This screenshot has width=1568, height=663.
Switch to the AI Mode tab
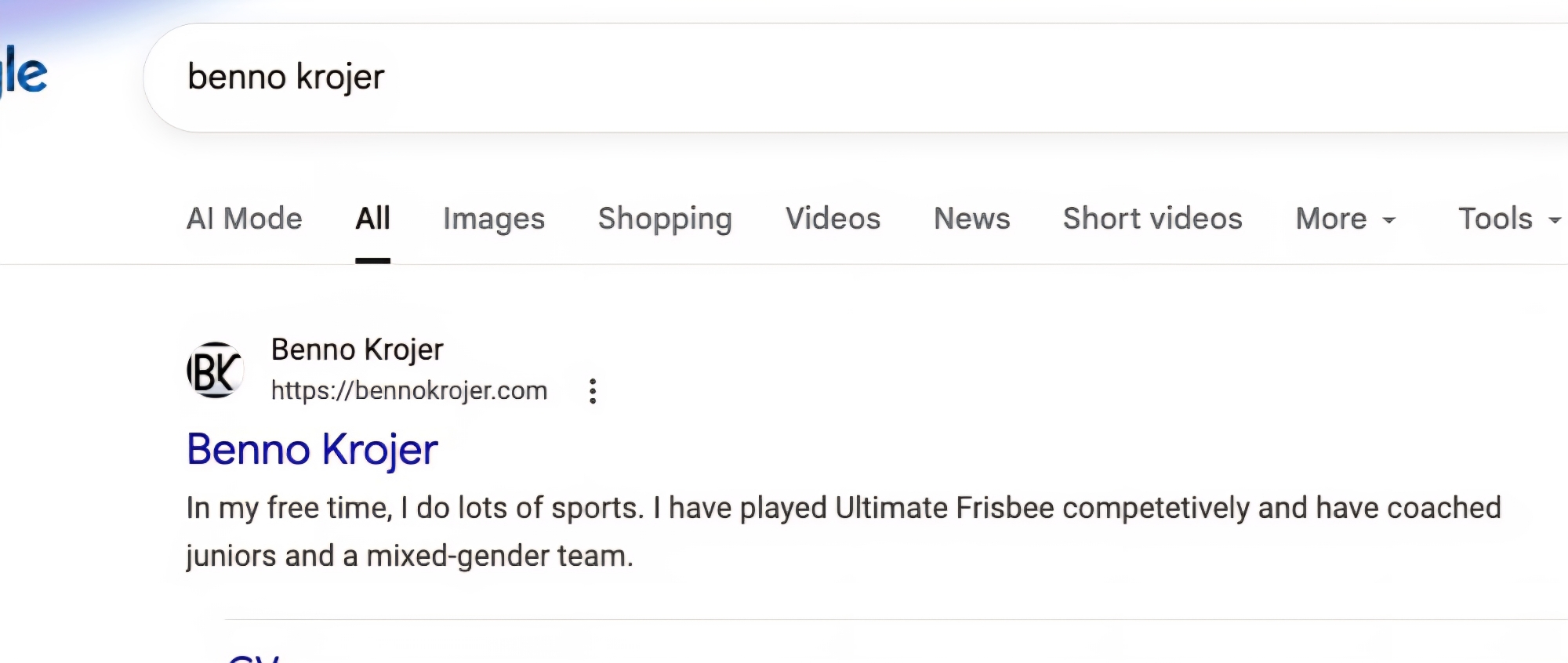244,219
